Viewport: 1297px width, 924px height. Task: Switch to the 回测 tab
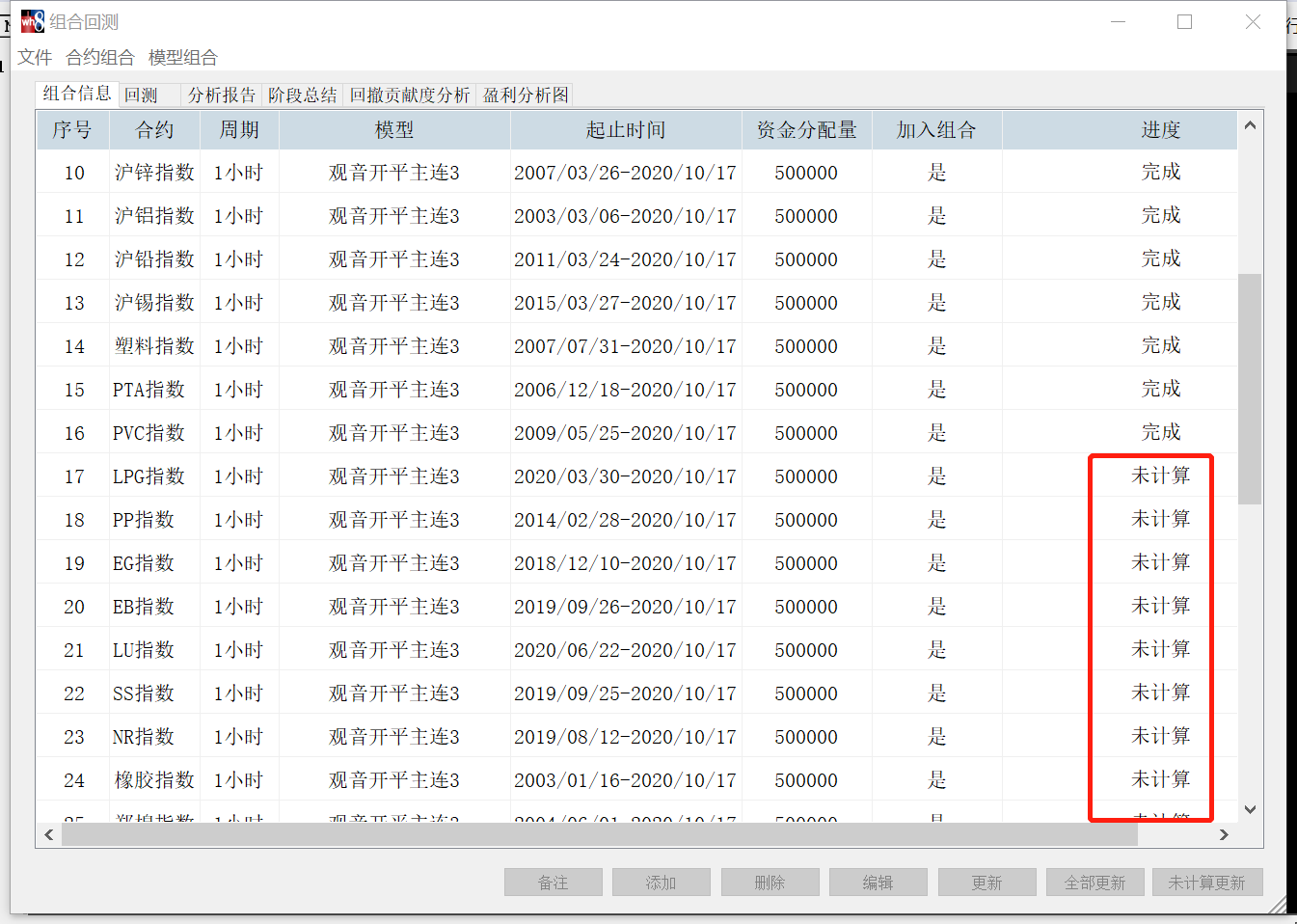[142, 95]
